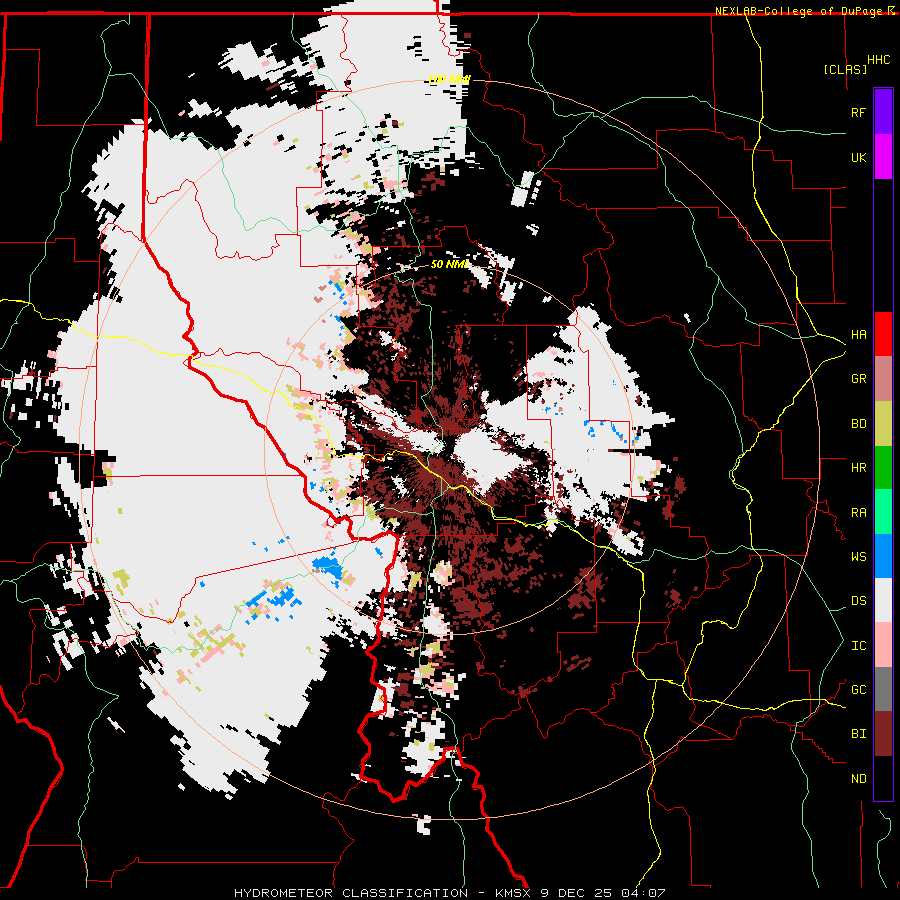Click the UK legend label
The height and width of the screenshot is (900, 900).
coord(858,157)
